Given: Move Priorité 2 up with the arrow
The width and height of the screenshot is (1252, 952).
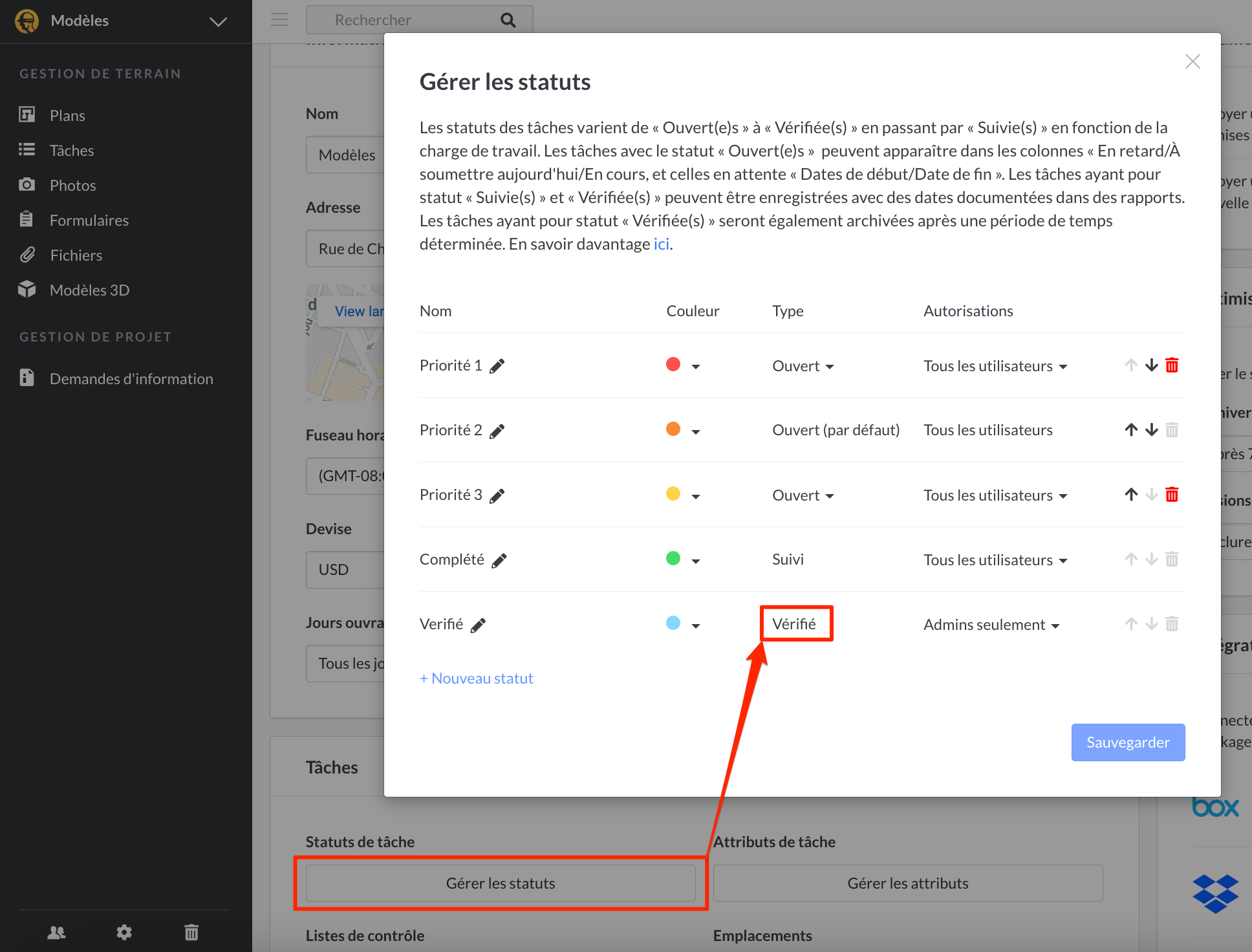Looking at the screenshot, I should pos(1131,430).
